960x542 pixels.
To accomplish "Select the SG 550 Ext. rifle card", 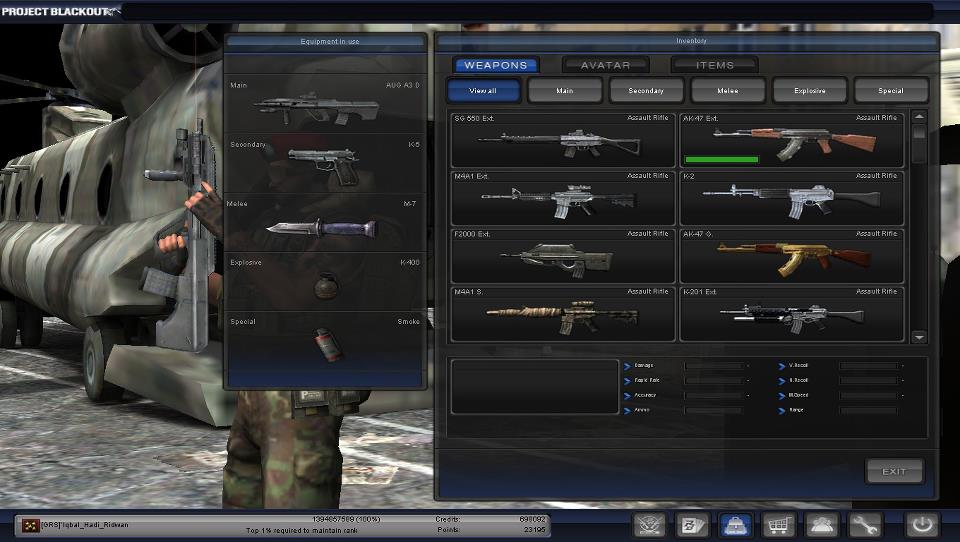I will 563,140.
